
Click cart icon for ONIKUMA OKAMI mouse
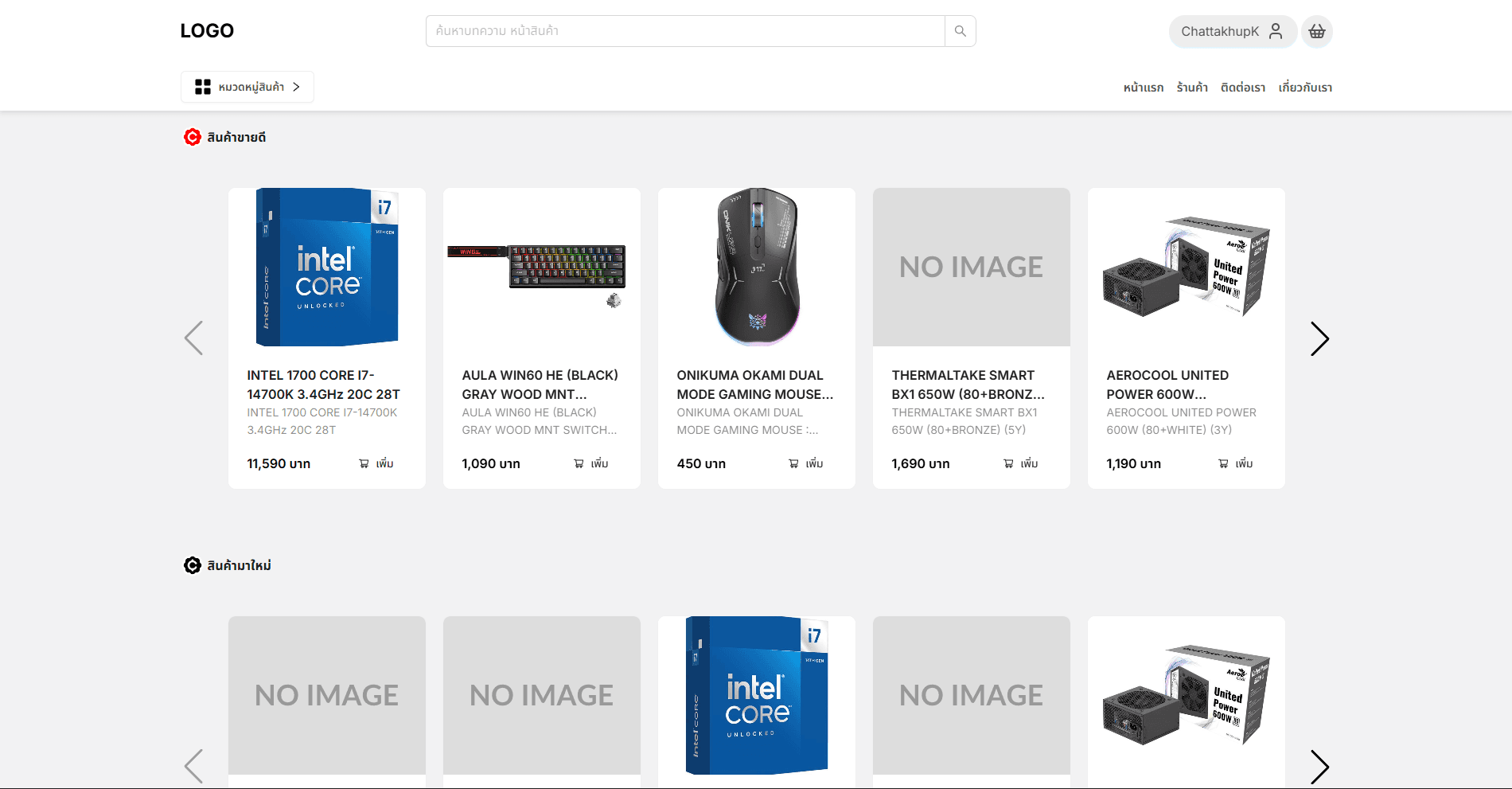tap(793, 463)
